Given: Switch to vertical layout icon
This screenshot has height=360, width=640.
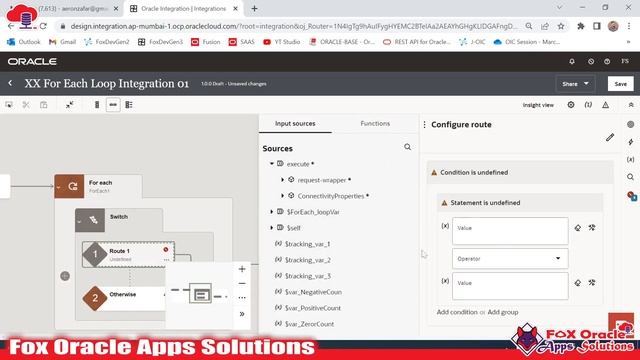Looking at the screenshot, I should 97,105.
